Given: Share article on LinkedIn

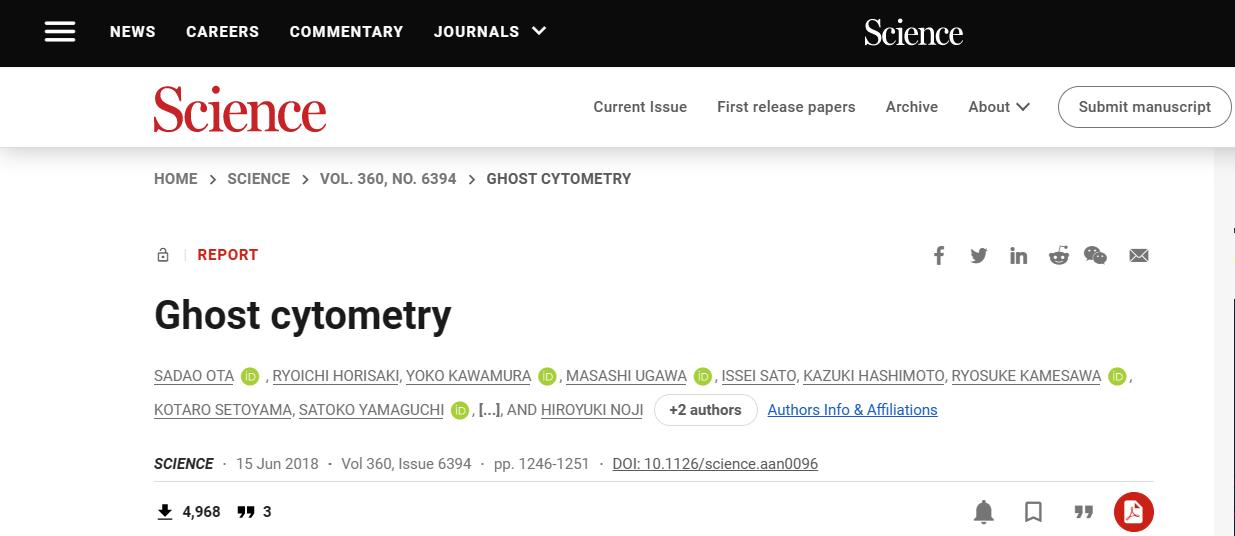Looking at the screenshot, I should [1018, 256].
